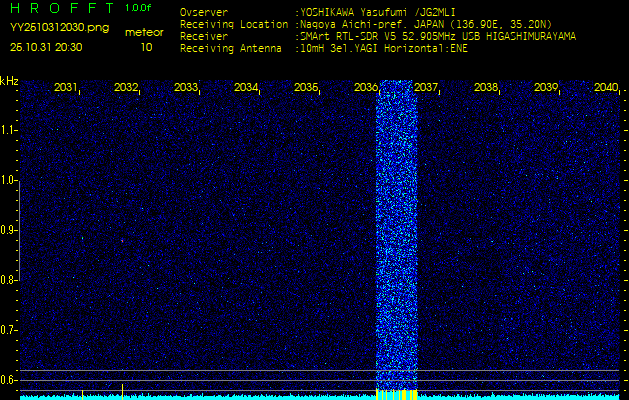Click the yellow meteor label
The width and height of the screenshot is (629, 400).
click(x=145, y=32)
